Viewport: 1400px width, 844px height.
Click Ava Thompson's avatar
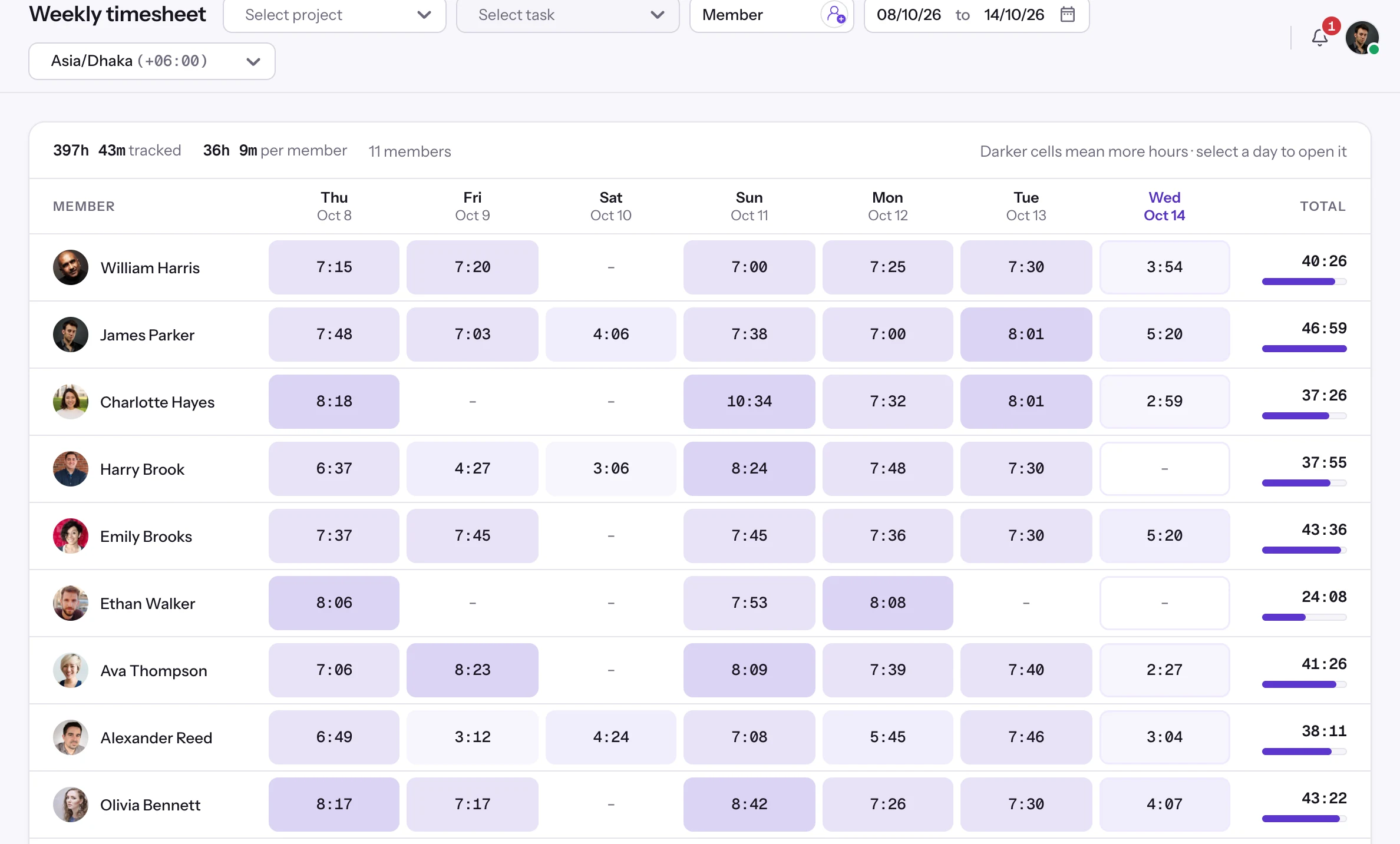(x=71, y=670)
